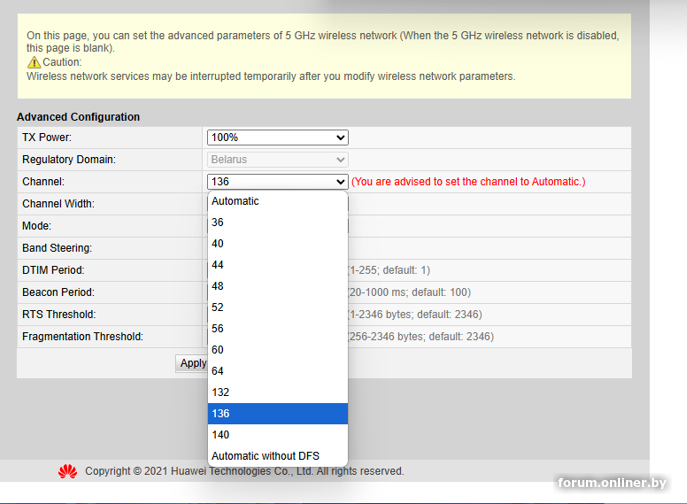Image resolution: width=687 pixels, height=504 pixels.
Task: Click the Regulatory Domain Belarus dropdown
Action: tap(277, 159)
